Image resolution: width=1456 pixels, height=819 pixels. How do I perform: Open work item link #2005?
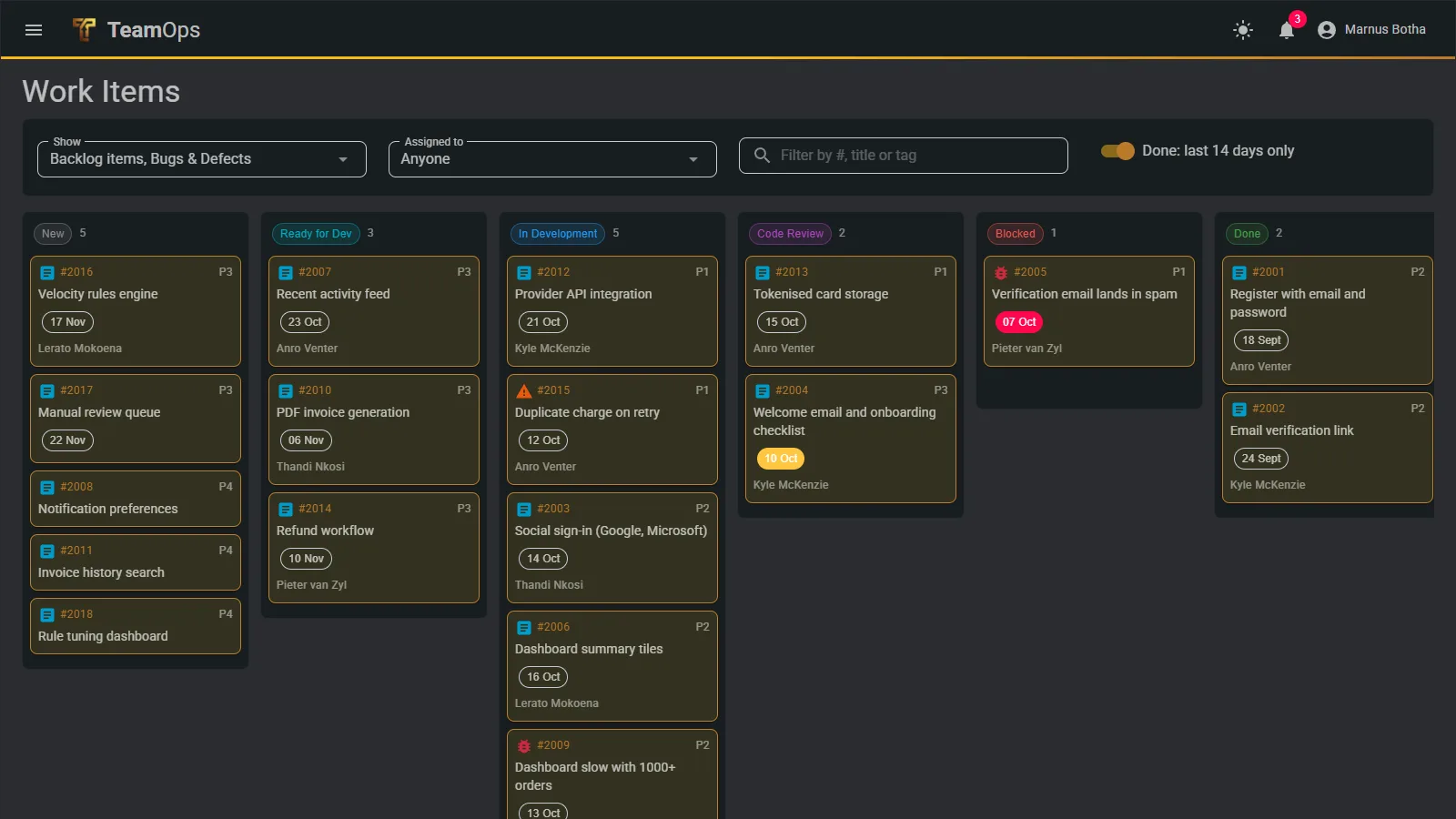pos(1030,272)
